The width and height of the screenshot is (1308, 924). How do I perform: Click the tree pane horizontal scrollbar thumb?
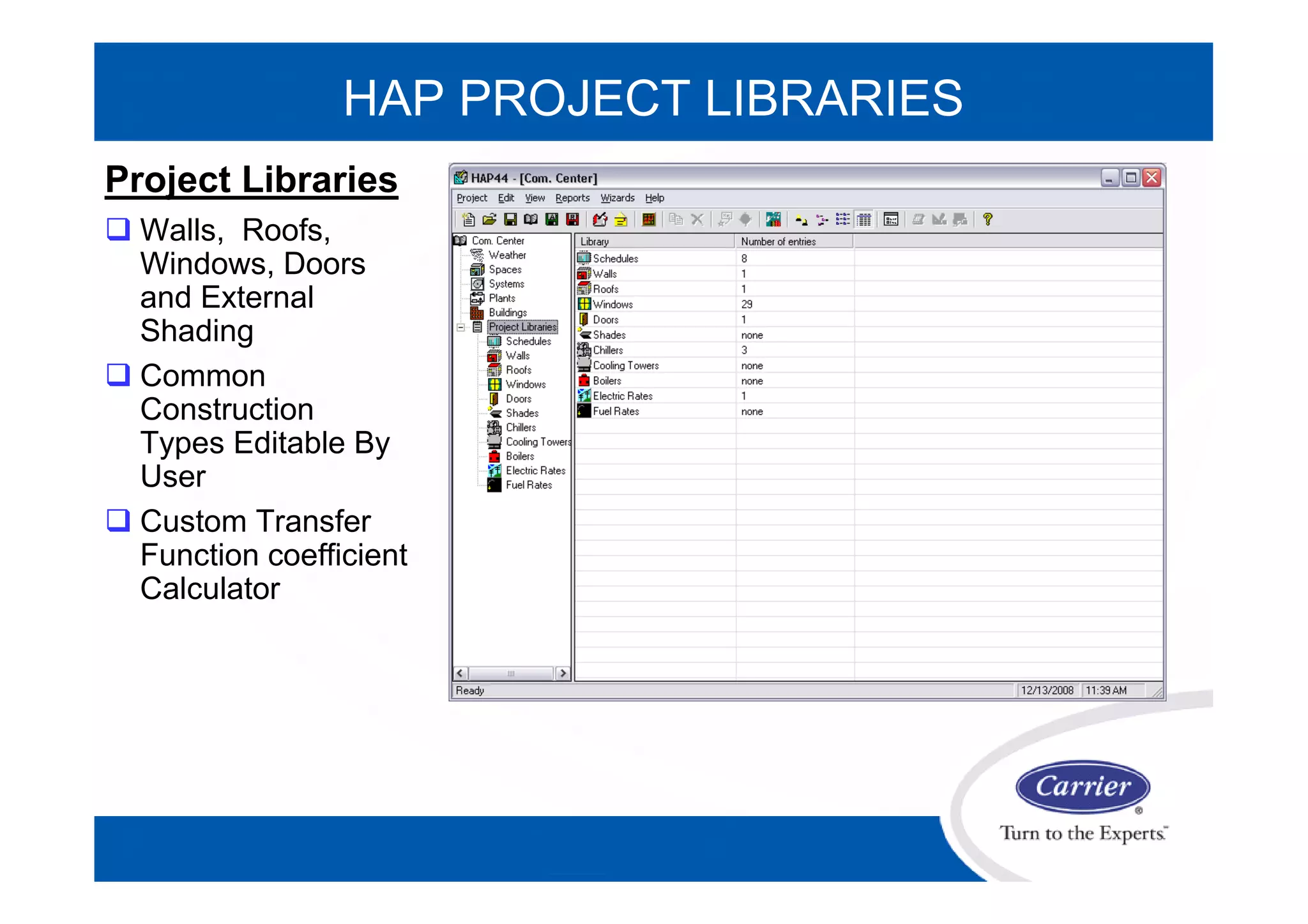511,673
